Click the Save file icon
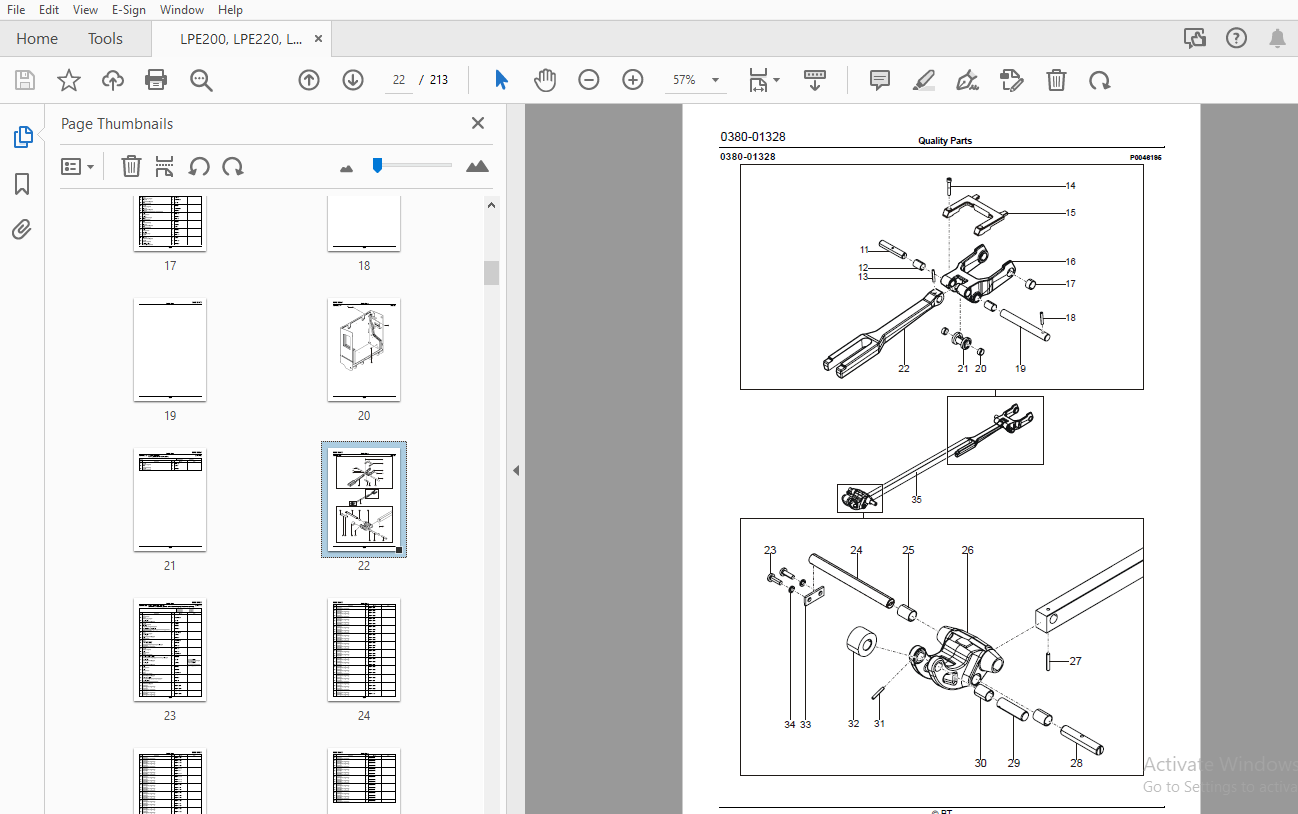This screenshot has width=1298, height=814. coord(25,80)
